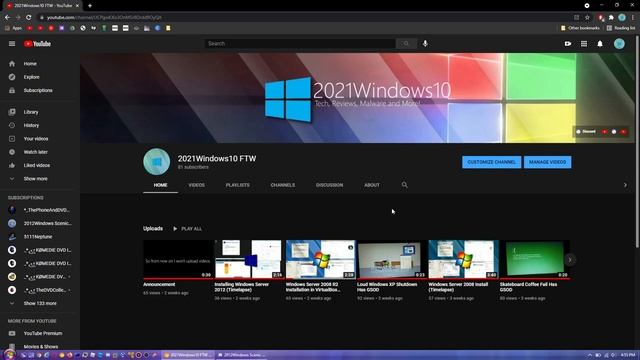Image resolution: width=640 pixels, height=360 pixels.
Task: Open Other bookmarks folder
Action: point(580,28)
